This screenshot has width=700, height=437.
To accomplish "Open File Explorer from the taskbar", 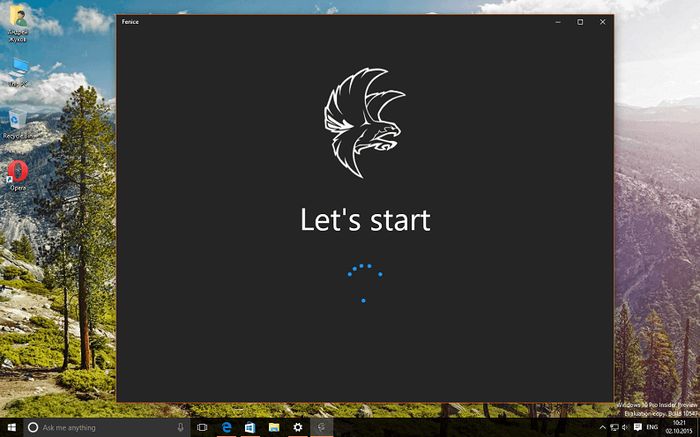I will [x=273, y=427].
